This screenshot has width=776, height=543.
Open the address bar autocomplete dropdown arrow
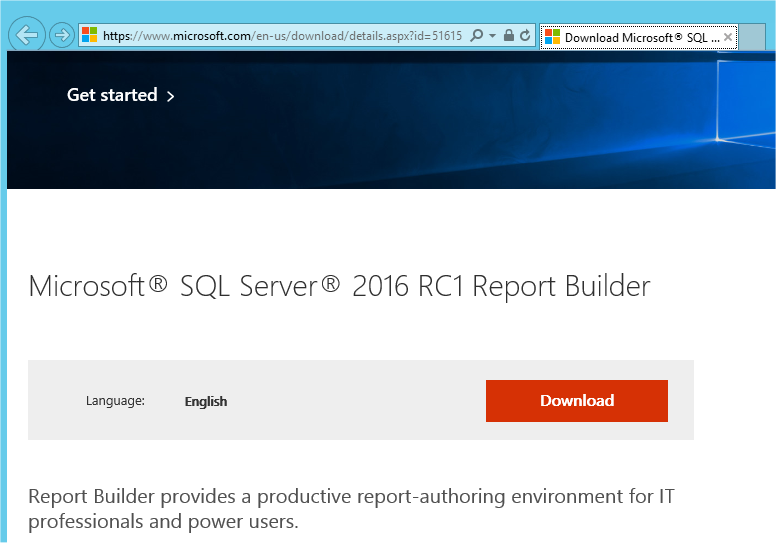click(492, 36)
